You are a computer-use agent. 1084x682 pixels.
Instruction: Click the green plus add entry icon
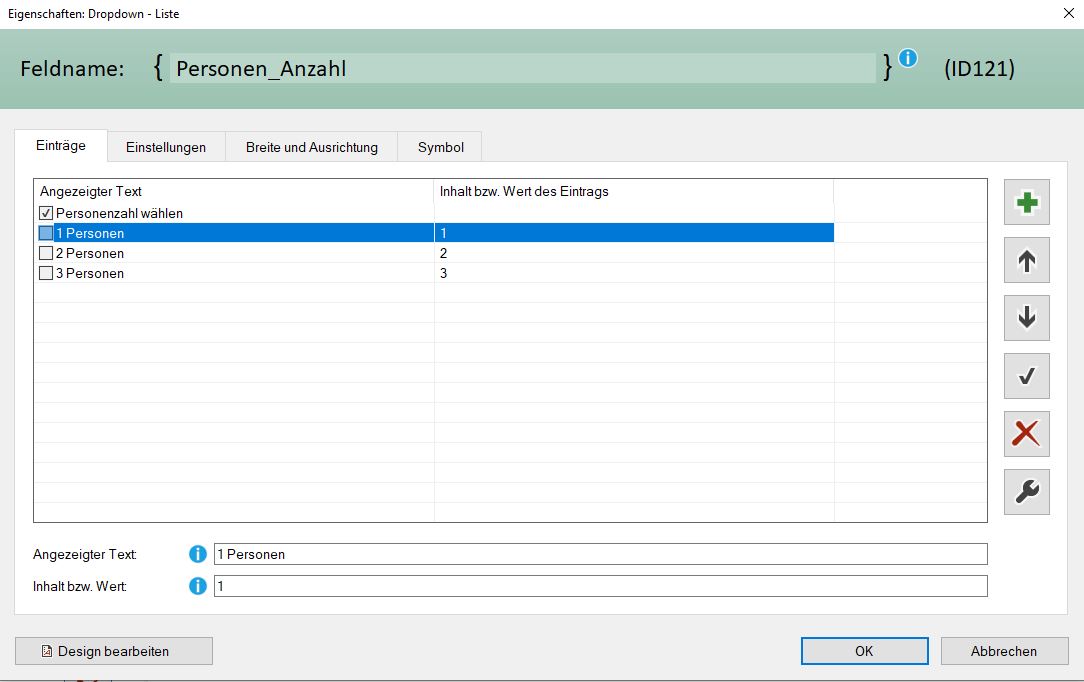(1026, 203)
